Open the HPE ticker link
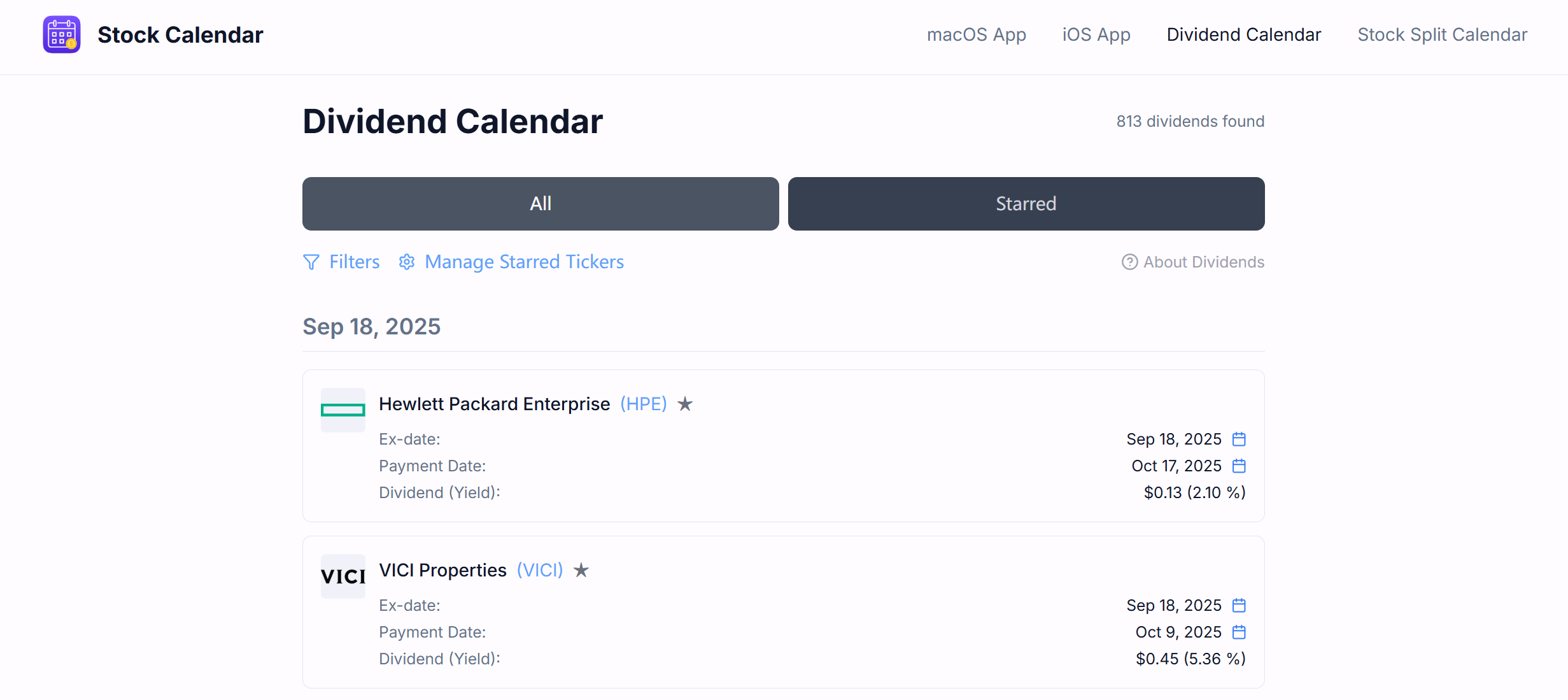 [x=643, y=404]
